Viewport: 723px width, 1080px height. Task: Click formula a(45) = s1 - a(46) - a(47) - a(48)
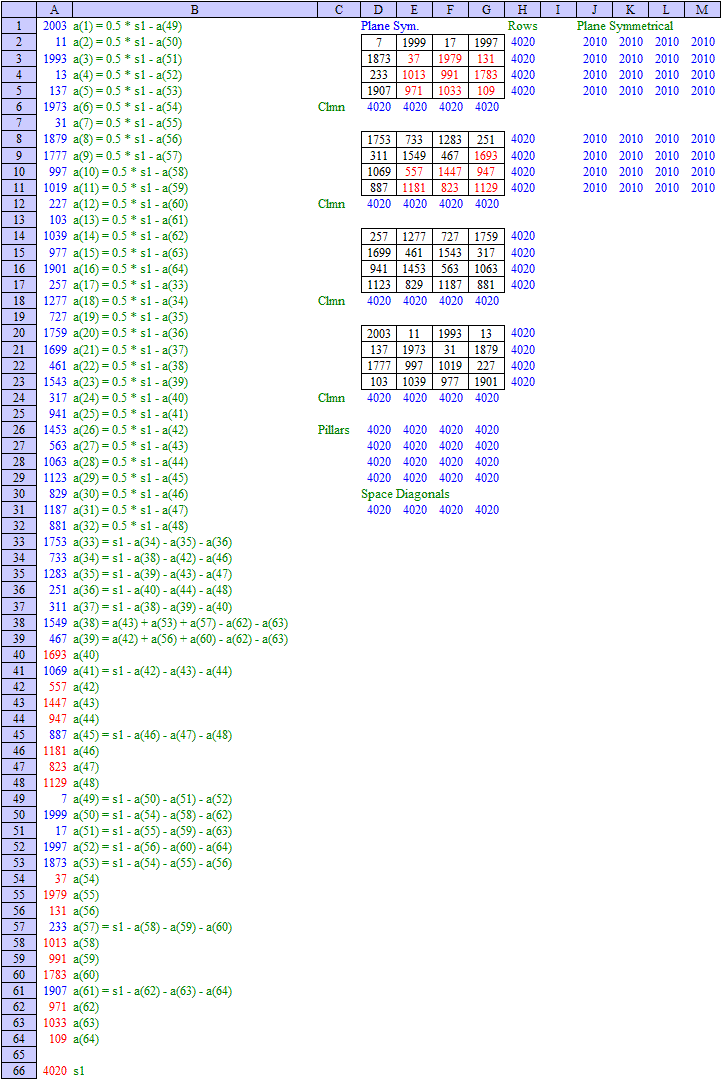click(x=152, y=735)
